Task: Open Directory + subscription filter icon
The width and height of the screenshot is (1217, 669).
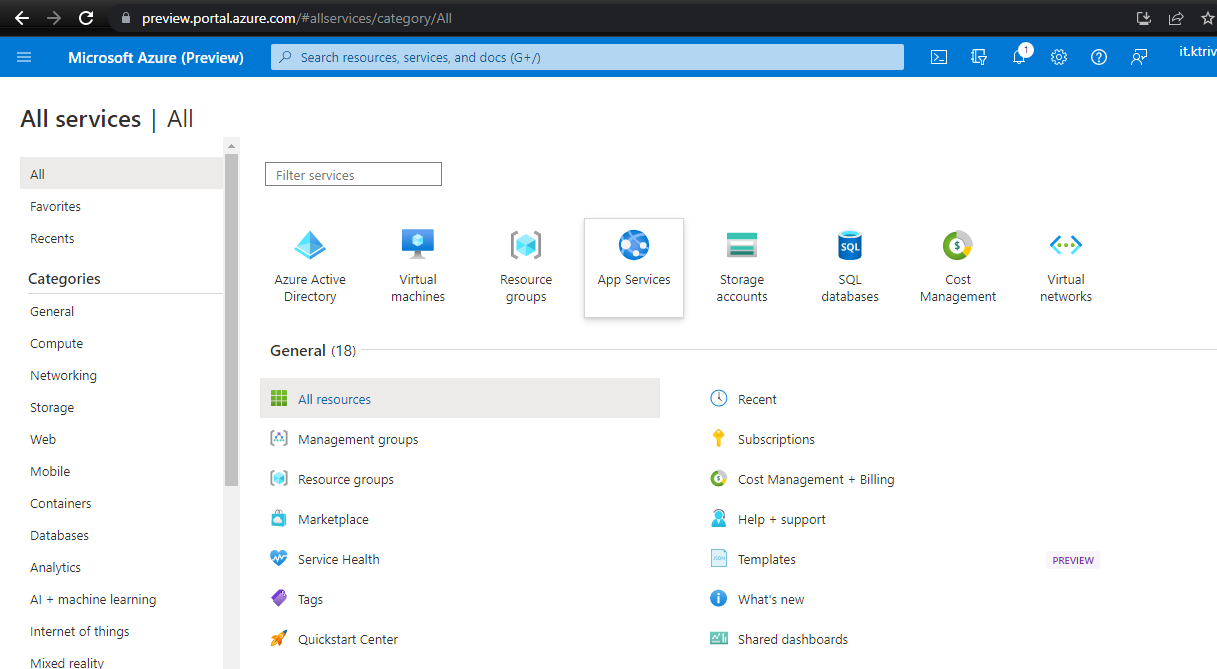Action: click(x=979, y=57)
